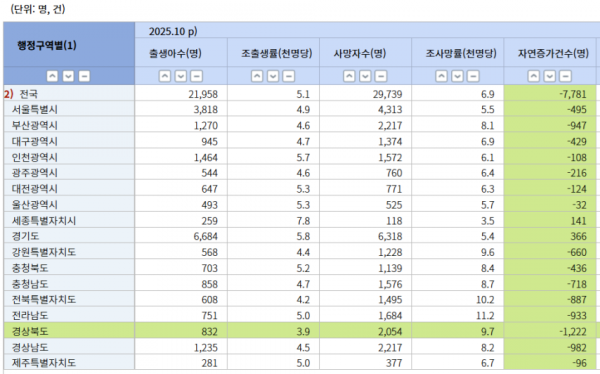Select the 광주광역시 row label
Image resolution: width=600 pixels, height=374 pixels.
tap(35, 173)
